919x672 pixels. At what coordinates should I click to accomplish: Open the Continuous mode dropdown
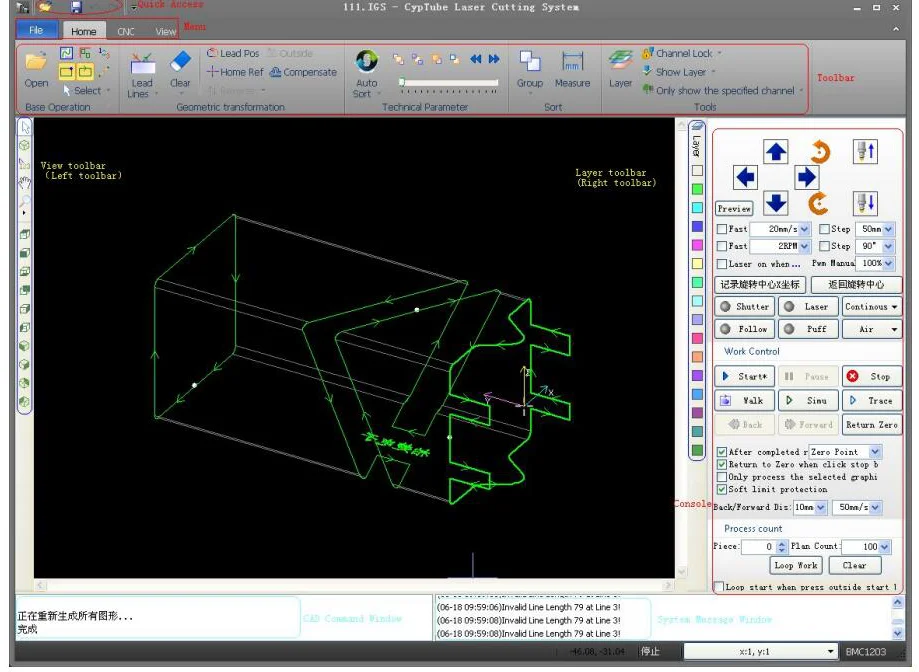point(871,307)
